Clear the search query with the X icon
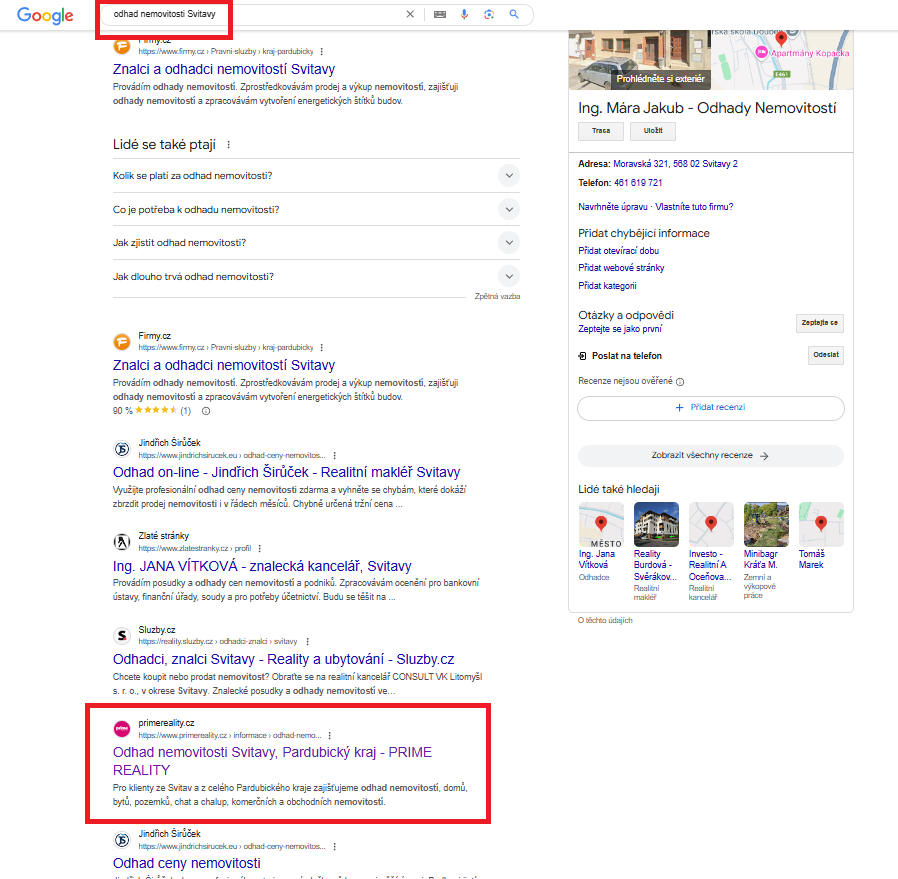 410,14
